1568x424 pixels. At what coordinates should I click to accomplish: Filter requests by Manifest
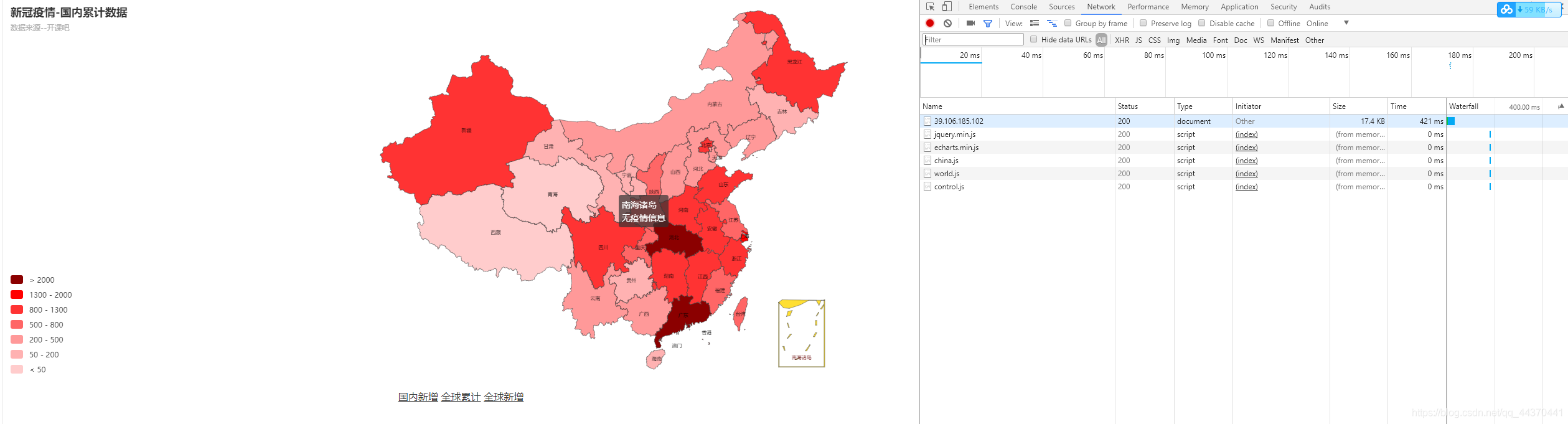click(1285, 40)
